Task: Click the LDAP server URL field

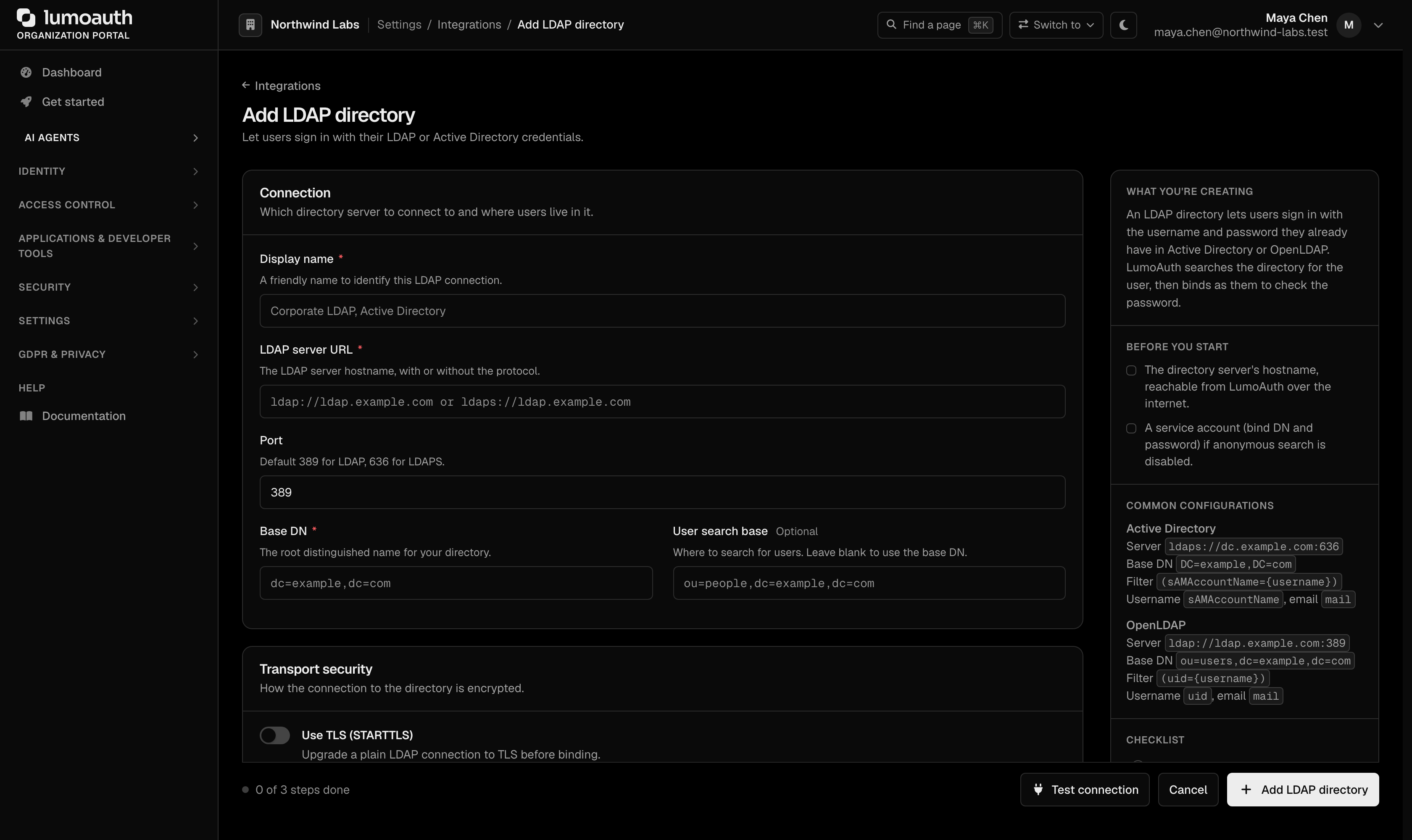Action: pyautogui.click(x=662, y=402)
